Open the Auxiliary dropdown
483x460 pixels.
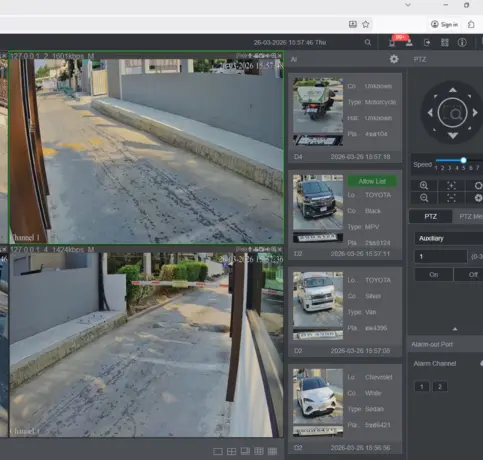point(449,238)
